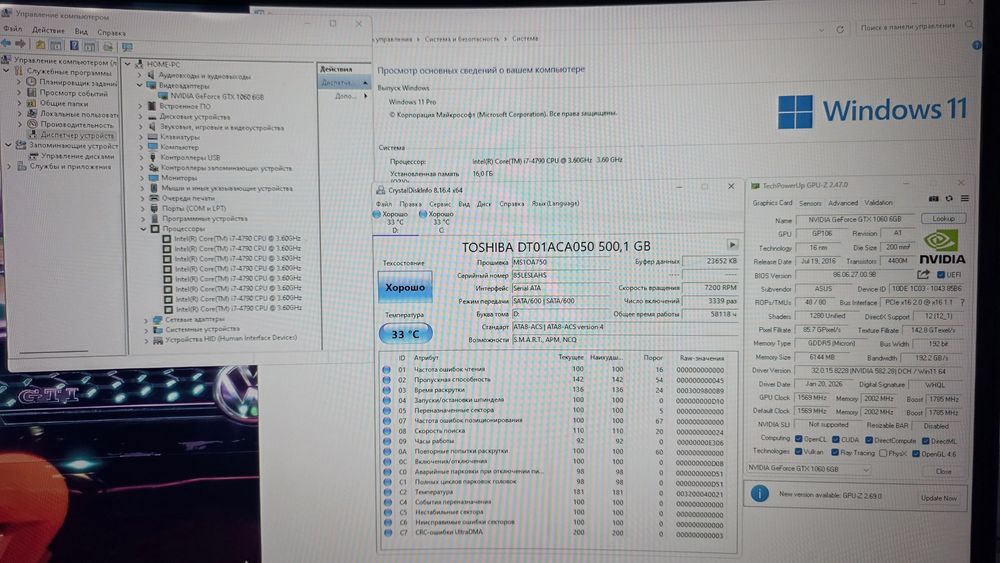
Task: Click the blue info icon in GPU-Z update bar
Action: pos(760,494)
